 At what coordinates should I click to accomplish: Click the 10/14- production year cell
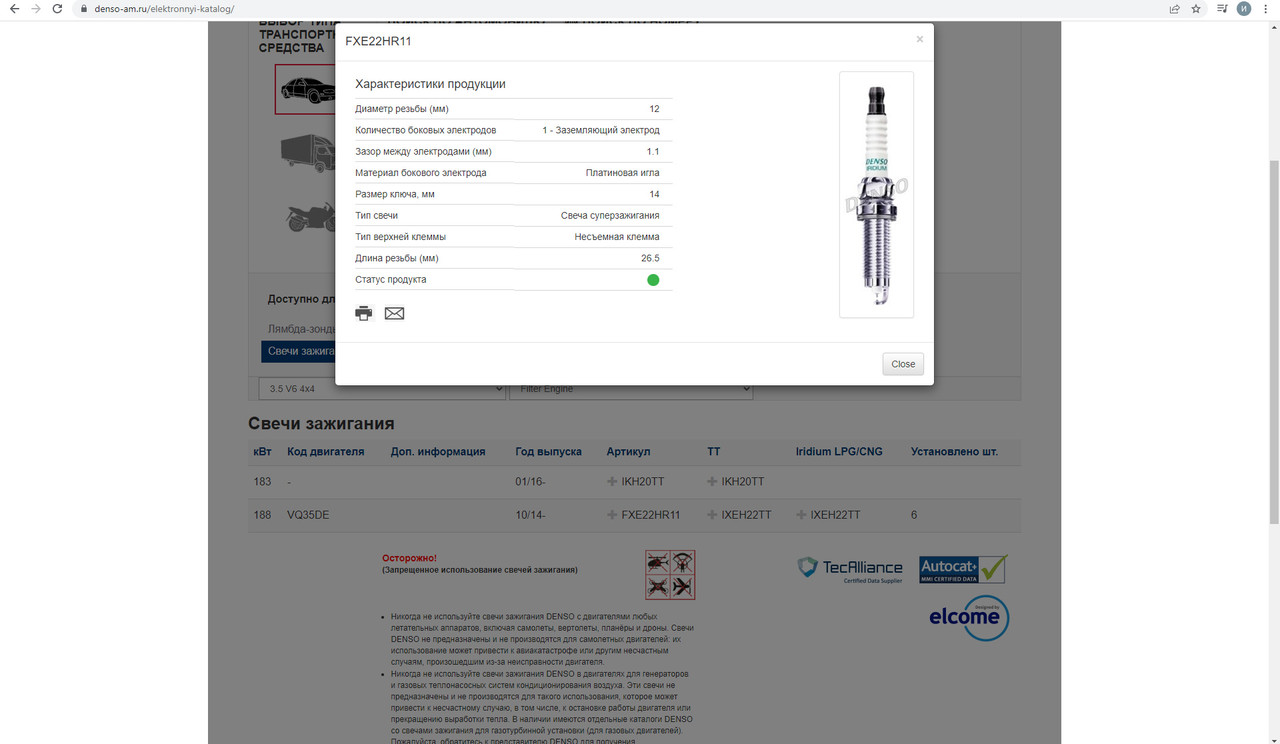[x=531, y=515]
